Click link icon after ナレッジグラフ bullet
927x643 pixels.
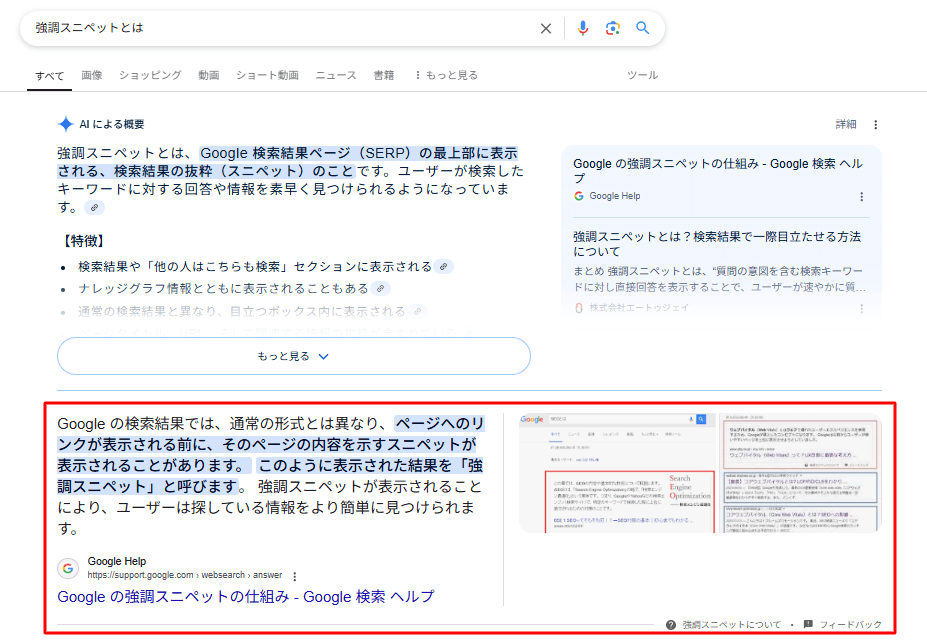(x=380, y=288)
